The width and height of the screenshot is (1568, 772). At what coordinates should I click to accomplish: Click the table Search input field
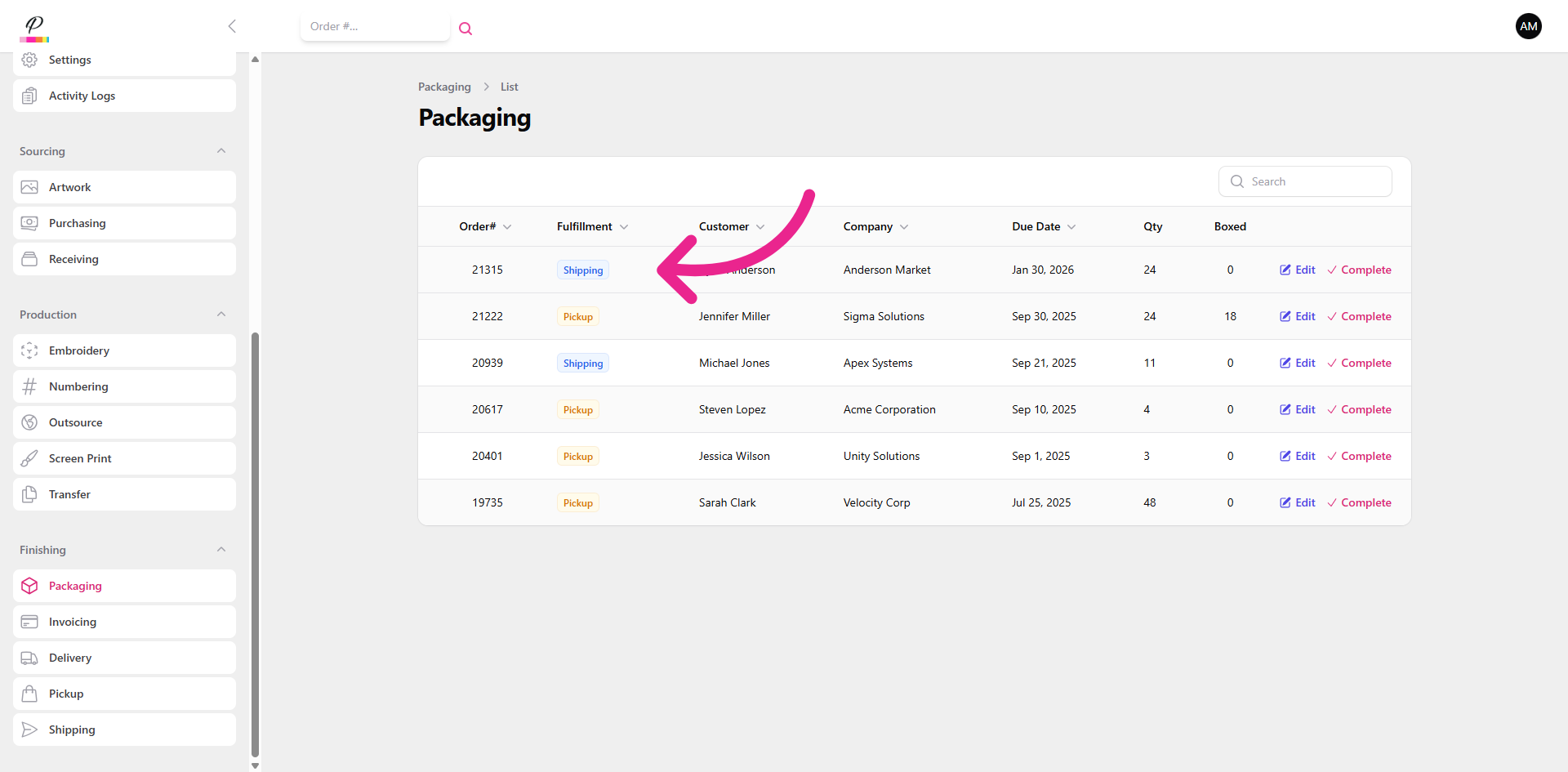[x=1315, y=181]
